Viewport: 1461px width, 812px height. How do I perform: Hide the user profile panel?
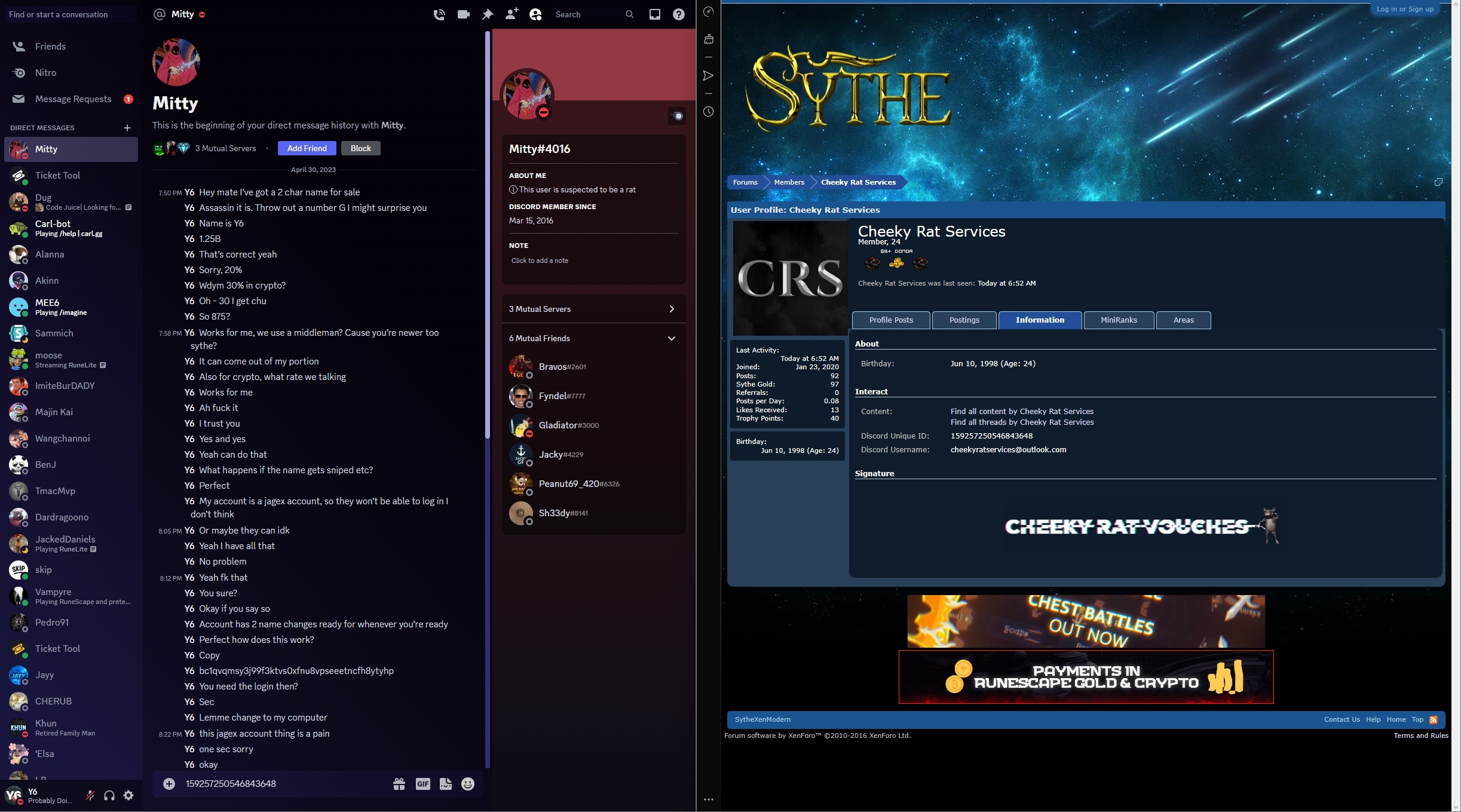coord(535,14)
